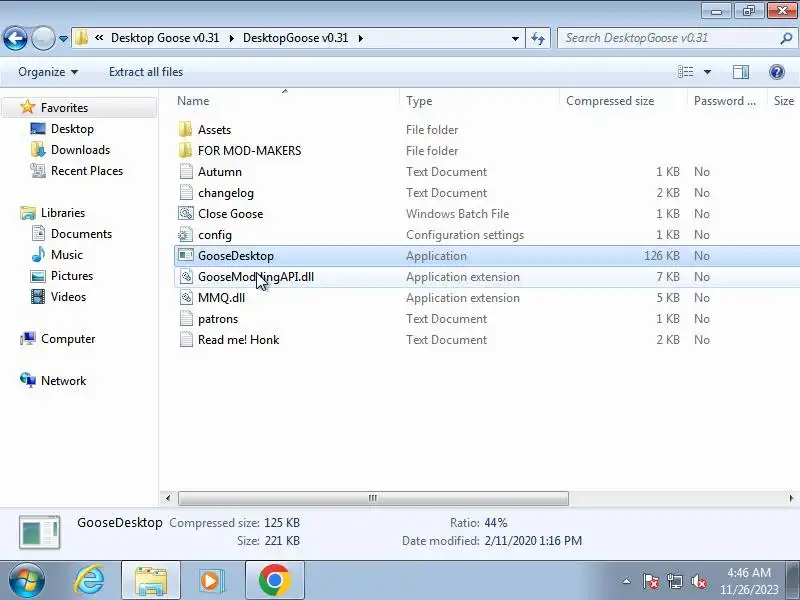The height and width of the screenshot is (600, 800).
Task: Click the Change your view icon
Action: pos(686,72)
